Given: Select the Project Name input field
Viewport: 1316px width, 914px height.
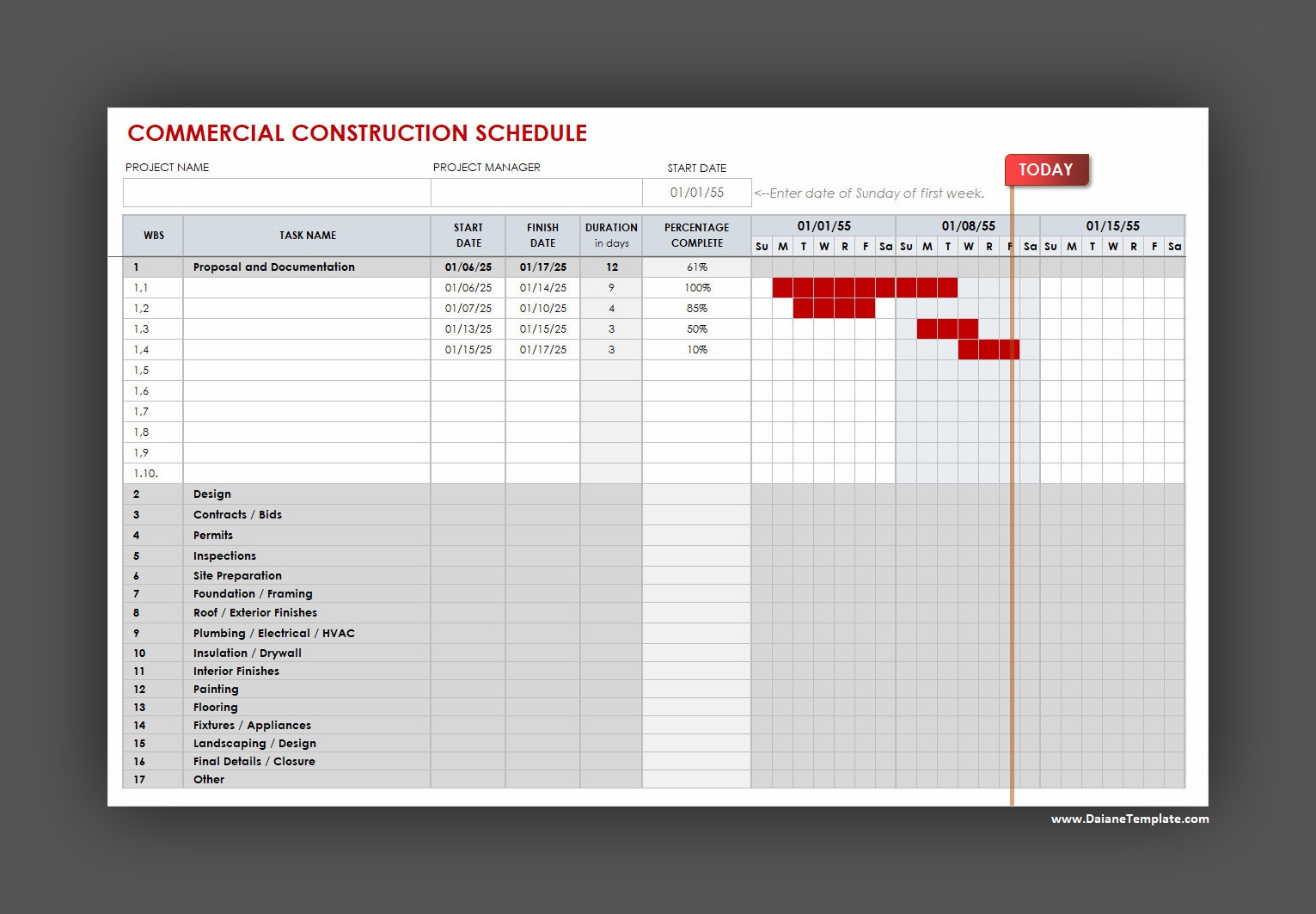Looking at the screenshot, I should pyautogui.click(x=276, y=193).
